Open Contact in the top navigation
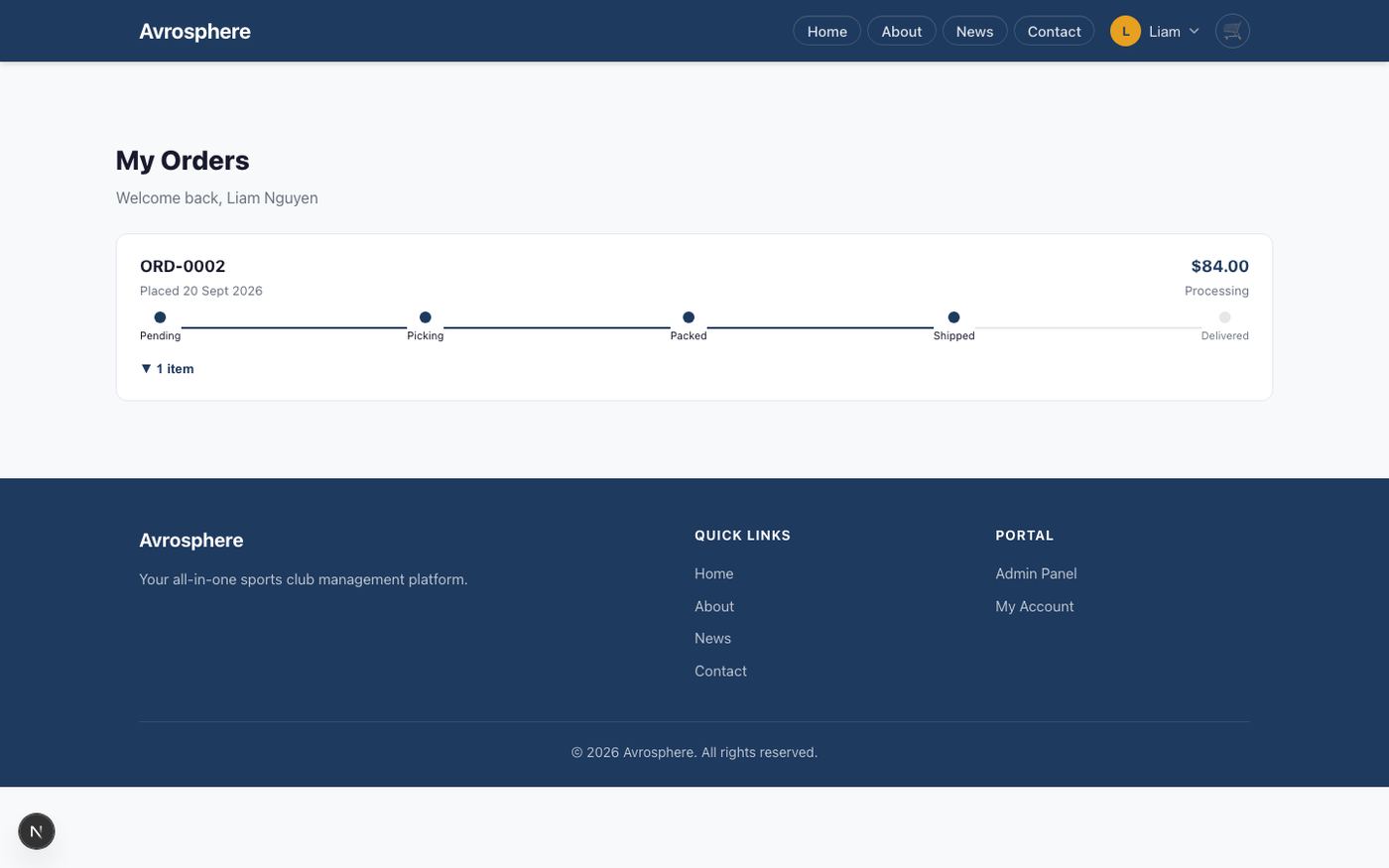Image resolution: width=1389 pixels, height=868 pixels. point(1054,31)
